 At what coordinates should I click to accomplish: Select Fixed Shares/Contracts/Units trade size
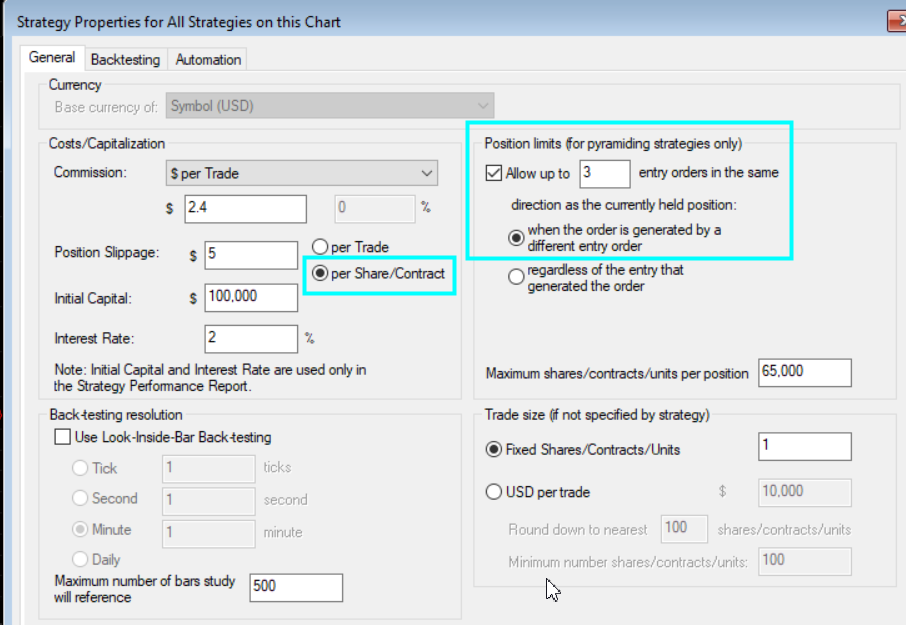tap(493, 450)
